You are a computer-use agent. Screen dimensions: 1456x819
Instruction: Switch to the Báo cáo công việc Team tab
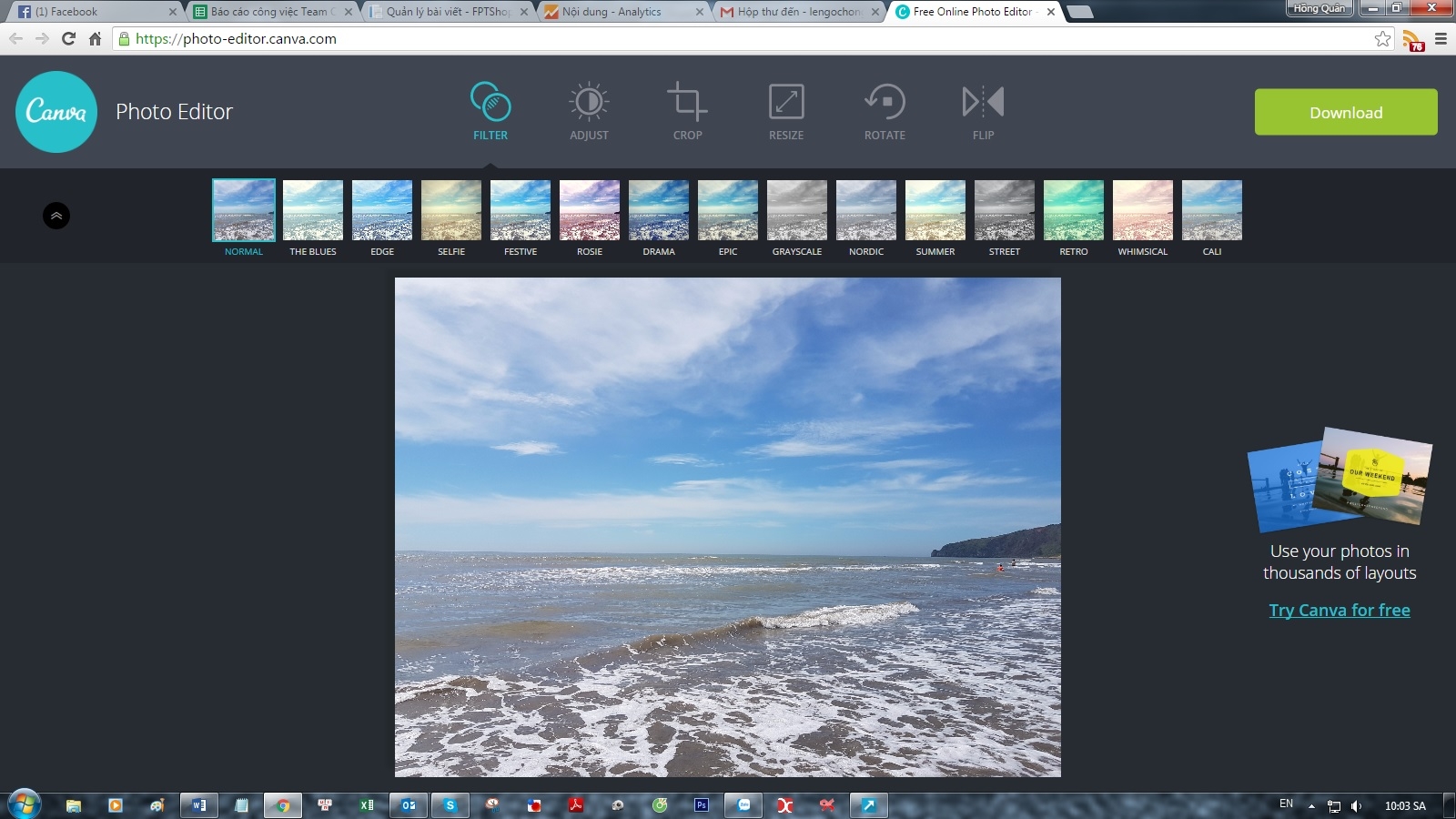pyautogui.click(x=271, y=12)
